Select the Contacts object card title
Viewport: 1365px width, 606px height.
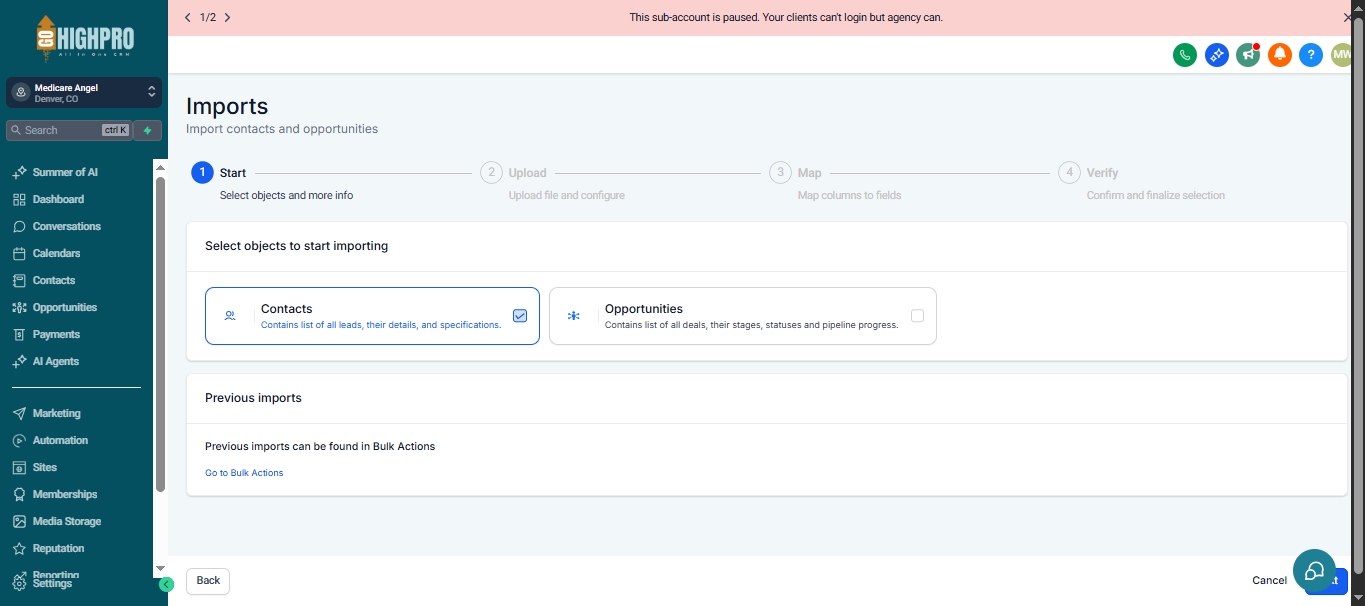coord(287,309)
